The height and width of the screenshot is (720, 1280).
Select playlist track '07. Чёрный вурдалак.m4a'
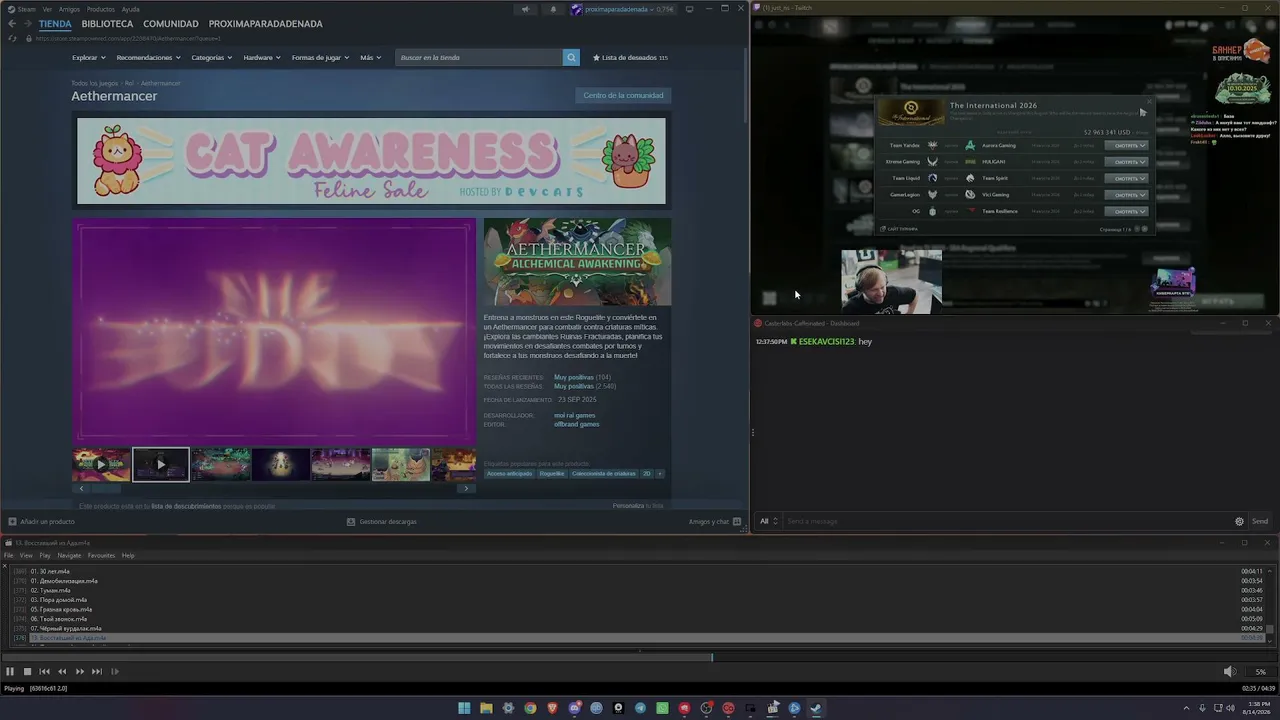click(x=640, y=628)
